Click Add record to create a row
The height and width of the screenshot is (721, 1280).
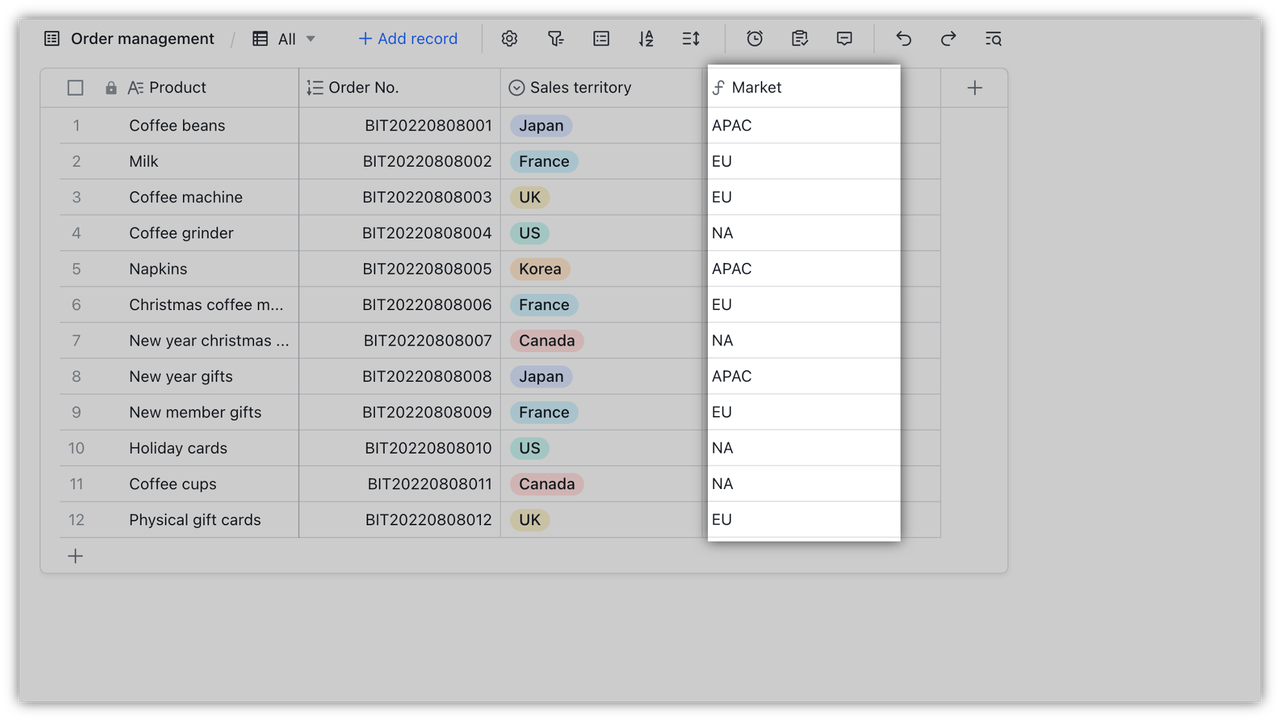(407, 38)
